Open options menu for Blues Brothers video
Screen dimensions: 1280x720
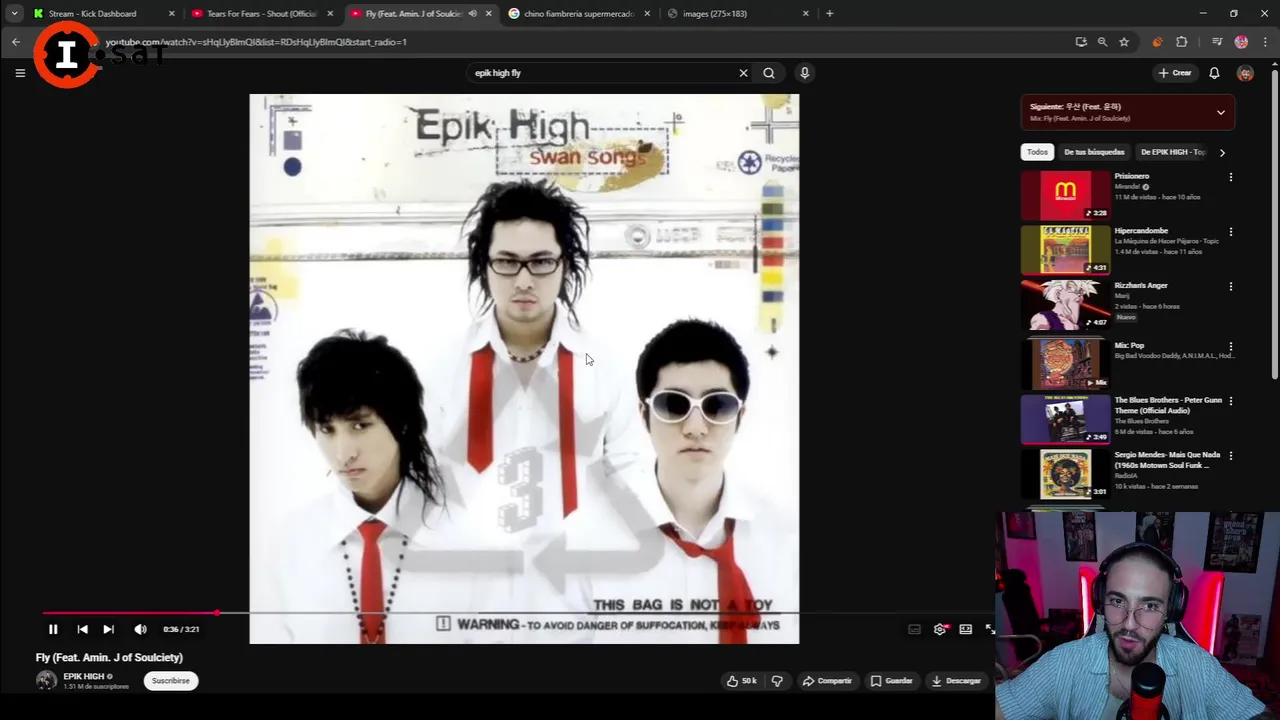(x=1231, y=401)
